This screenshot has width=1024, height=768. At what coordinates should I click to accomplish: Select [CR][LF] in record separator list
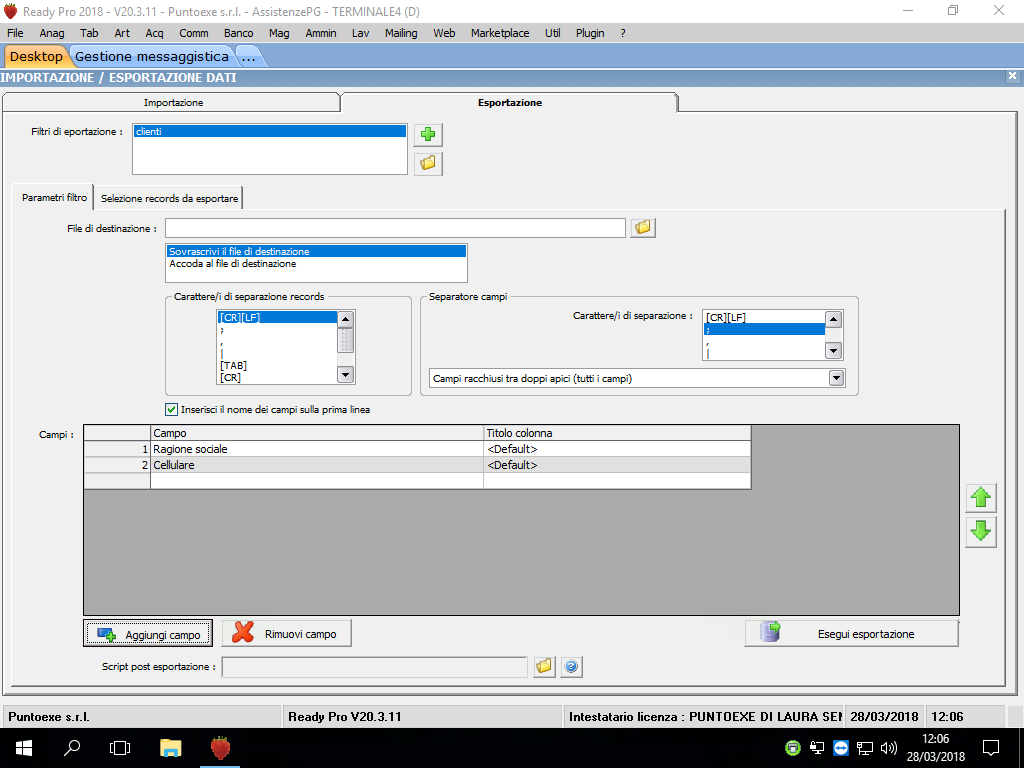278,317
